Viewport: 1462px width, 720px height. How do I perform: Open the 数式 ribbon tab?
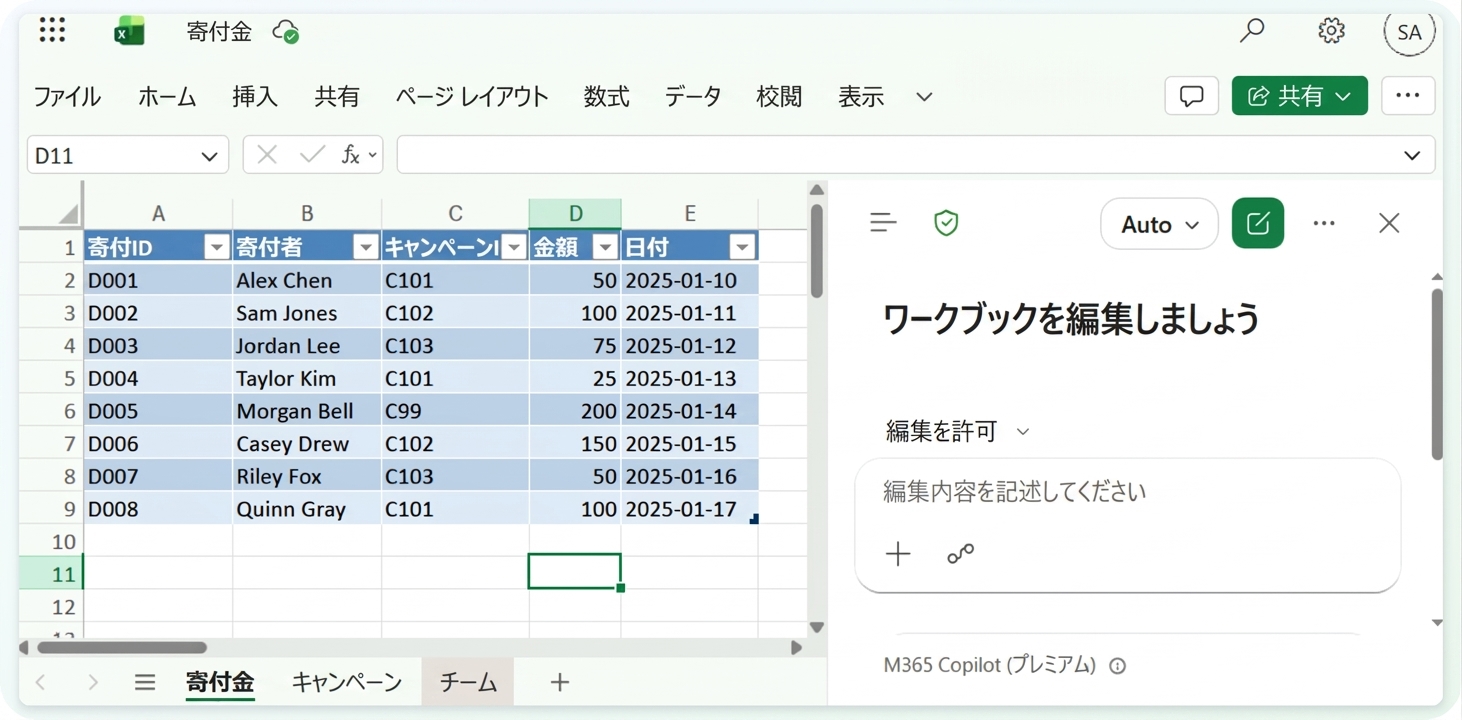[606, 97]
